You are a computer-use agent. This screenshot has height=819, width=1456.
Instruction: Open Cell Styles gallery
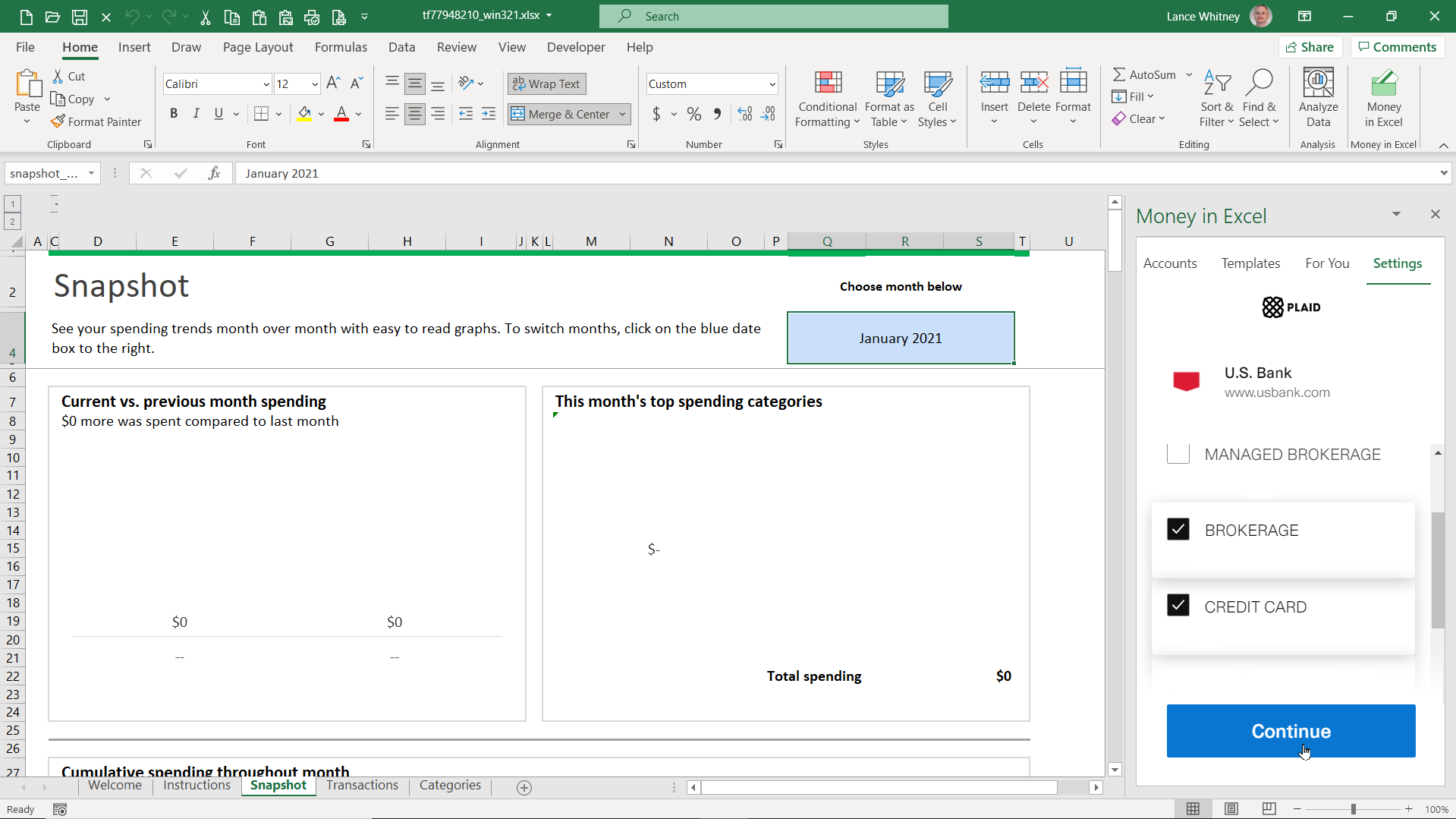pyautogui.click(x=938, y=99)
